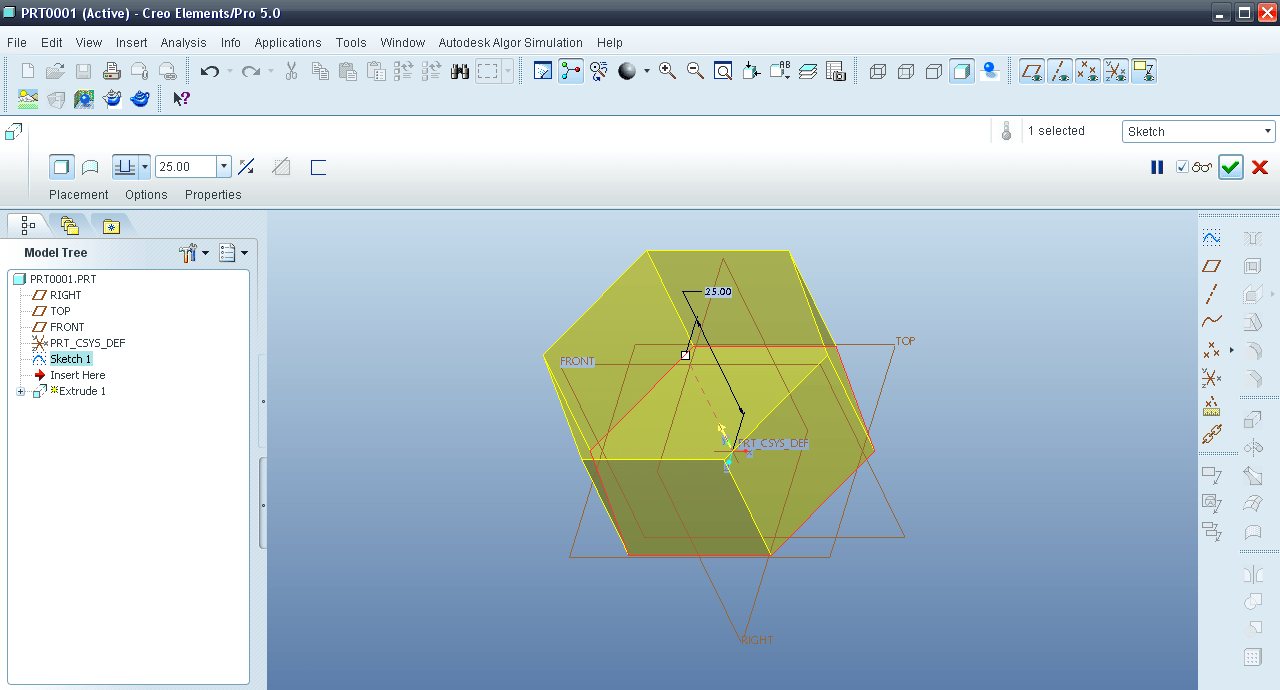Select Sketch 1 in Model Tree

pos(71,359)
